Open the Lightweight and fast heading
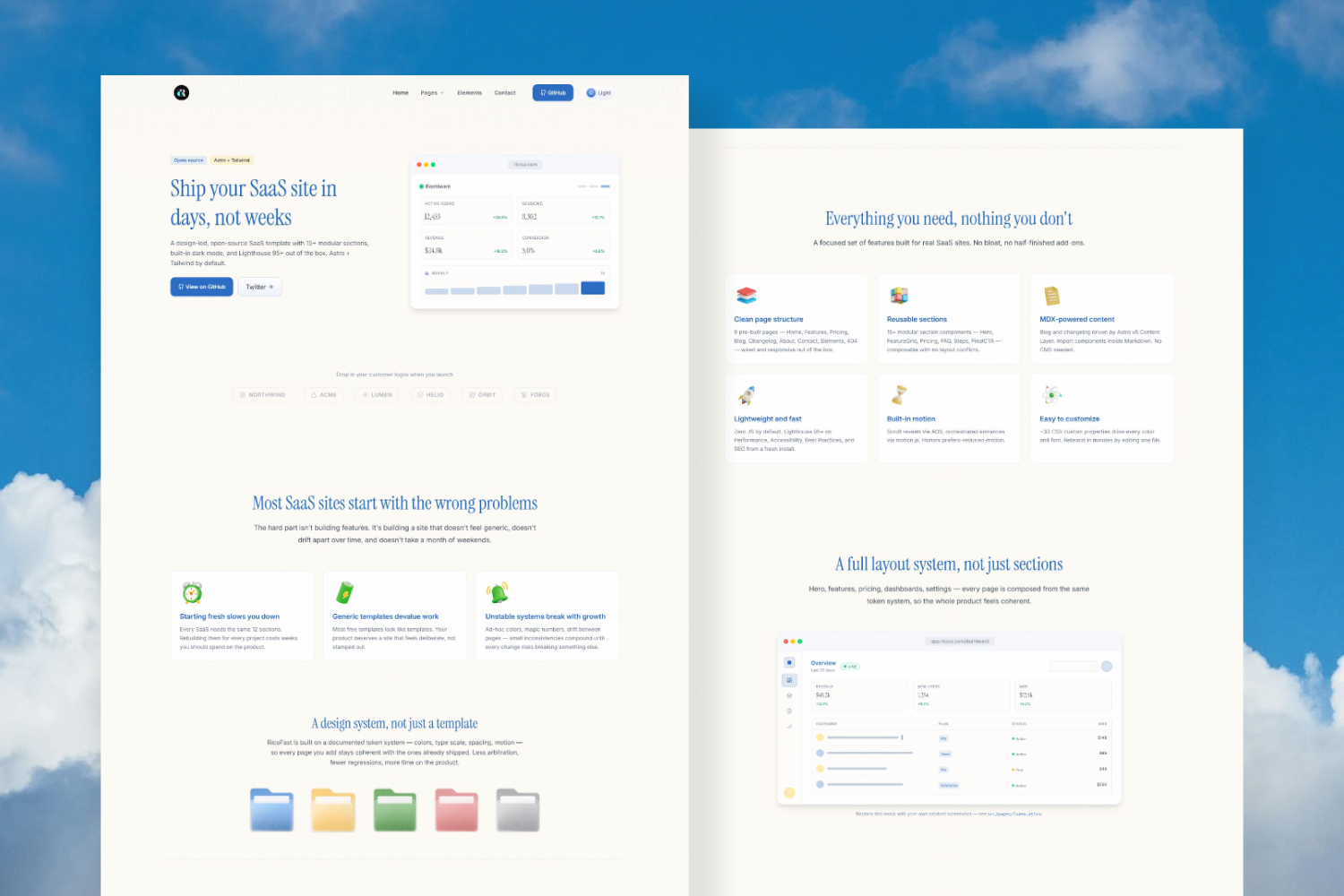This screenshot has height=896, width=1344. coord(768,418)
